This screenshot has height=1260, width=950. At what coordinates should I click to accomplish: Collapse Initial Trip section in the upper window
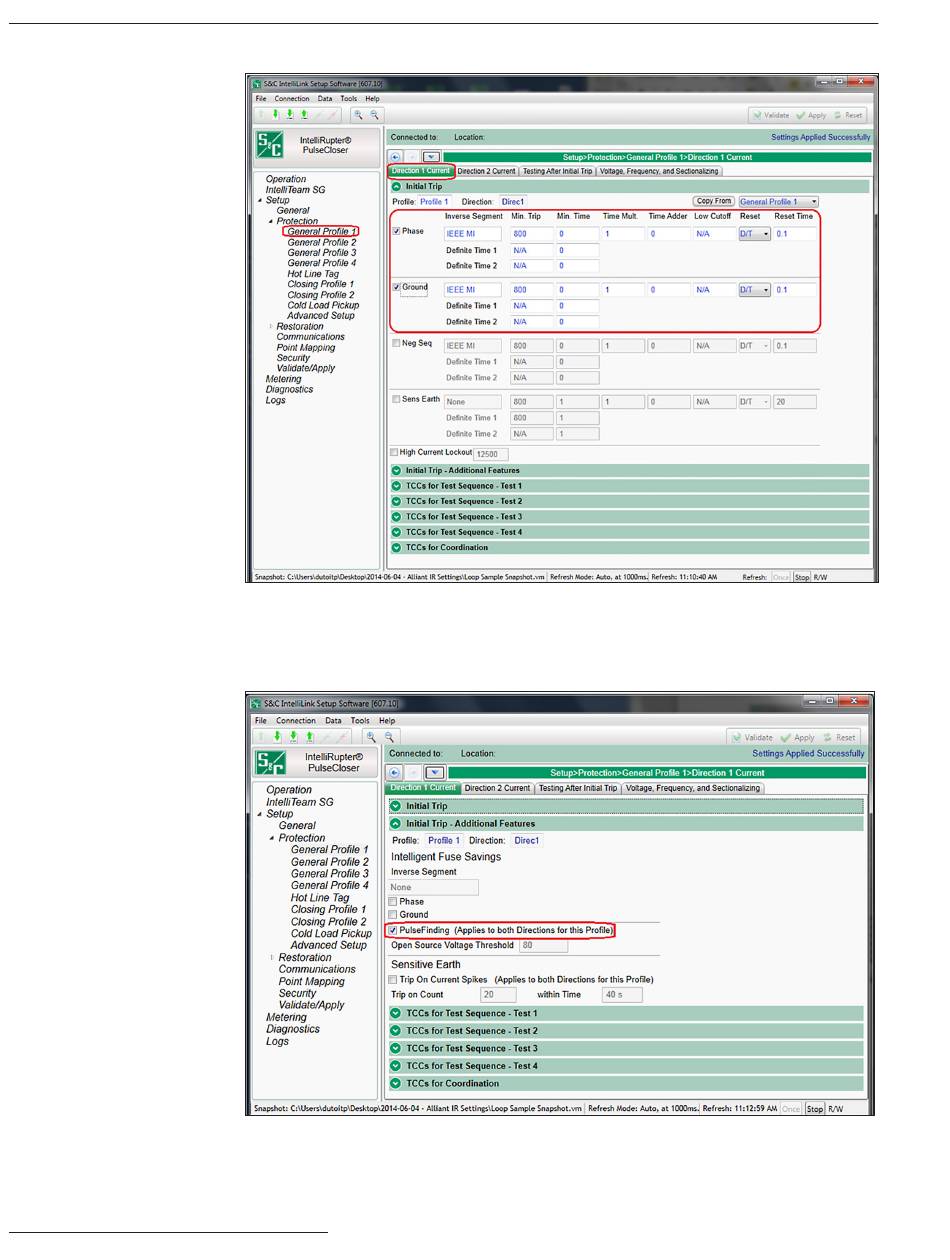pyautogui.click(x=397, y=186)
